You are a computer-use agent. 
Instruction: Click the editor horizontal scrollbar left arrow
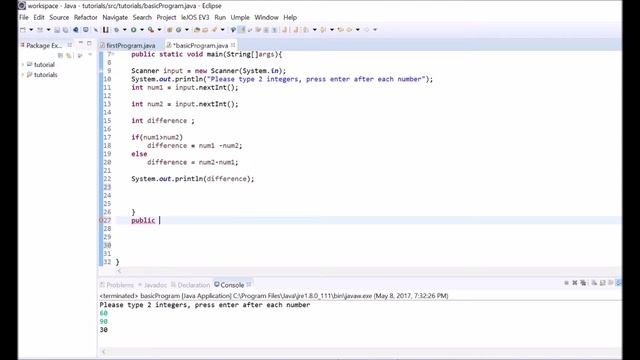[x=119, y=271]
